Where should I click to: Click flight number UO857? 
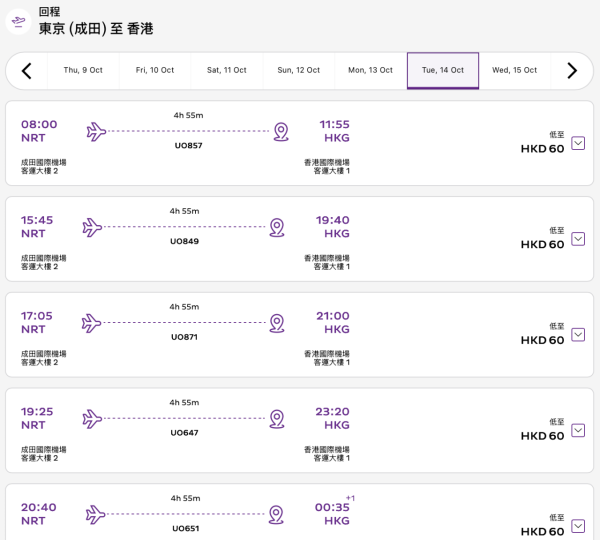point(188,145)
